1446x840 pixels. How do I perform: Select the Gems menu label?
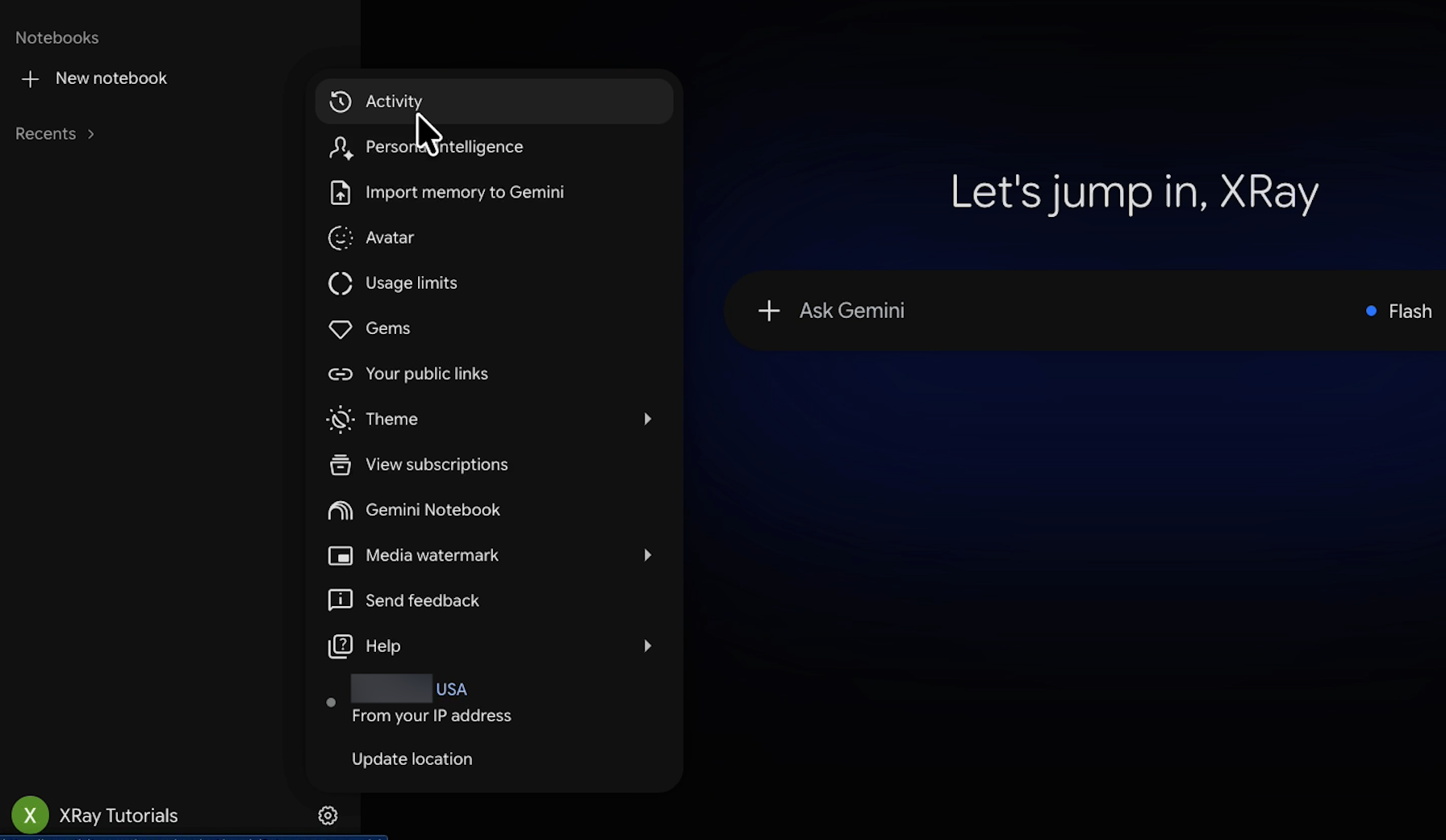[387, 328]
